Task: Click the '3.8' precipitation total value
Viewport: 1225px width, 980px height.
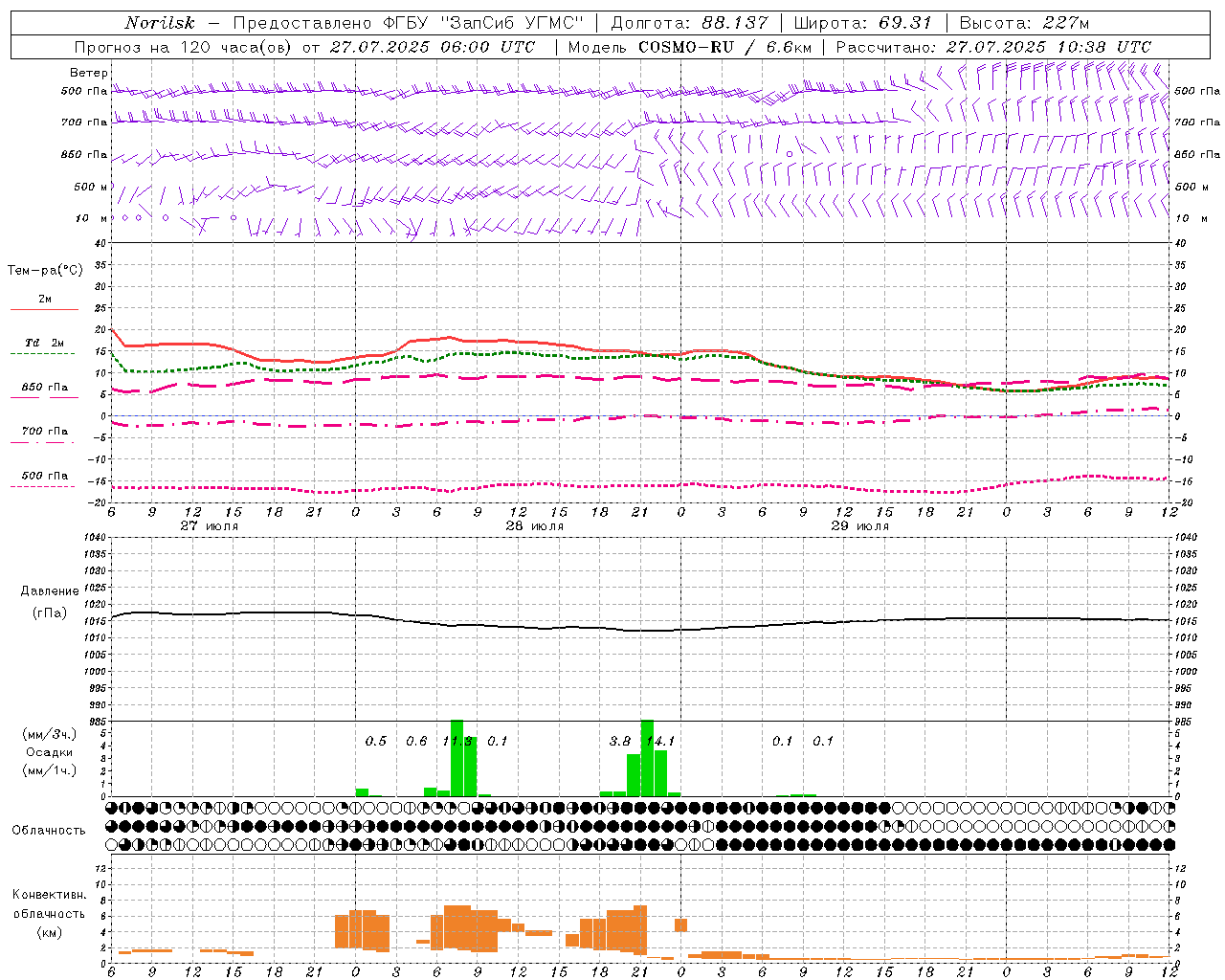Action: (620, 742)
